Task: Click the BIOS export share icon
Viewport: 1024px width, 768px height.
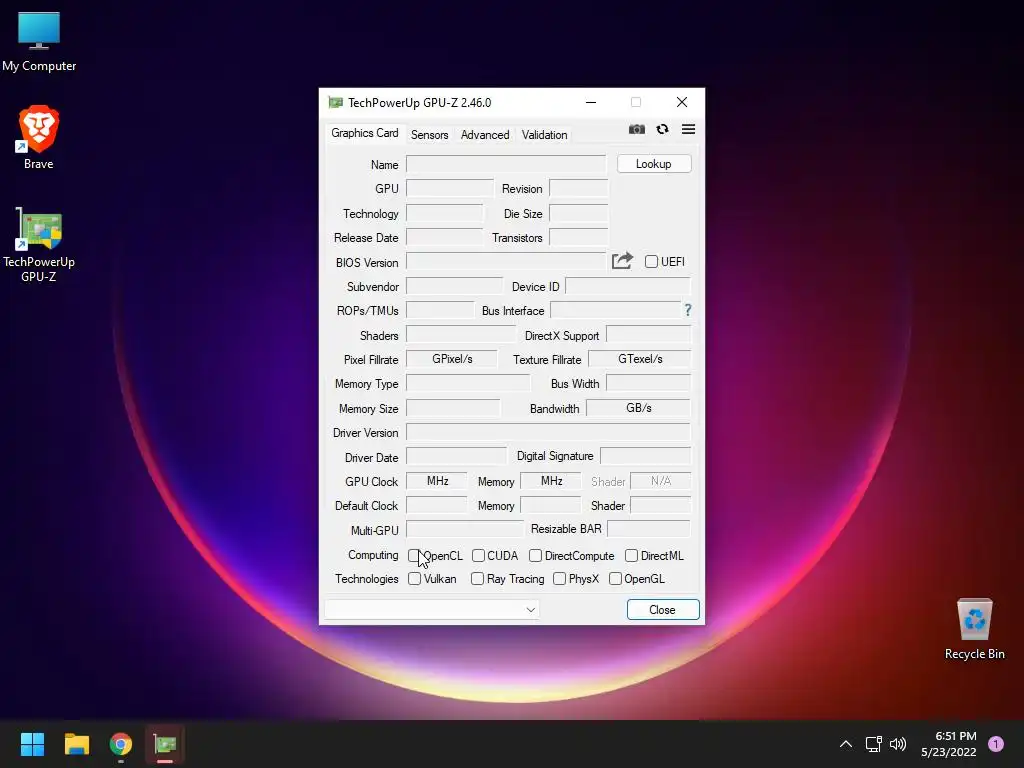Action: [x=622, y=261]
